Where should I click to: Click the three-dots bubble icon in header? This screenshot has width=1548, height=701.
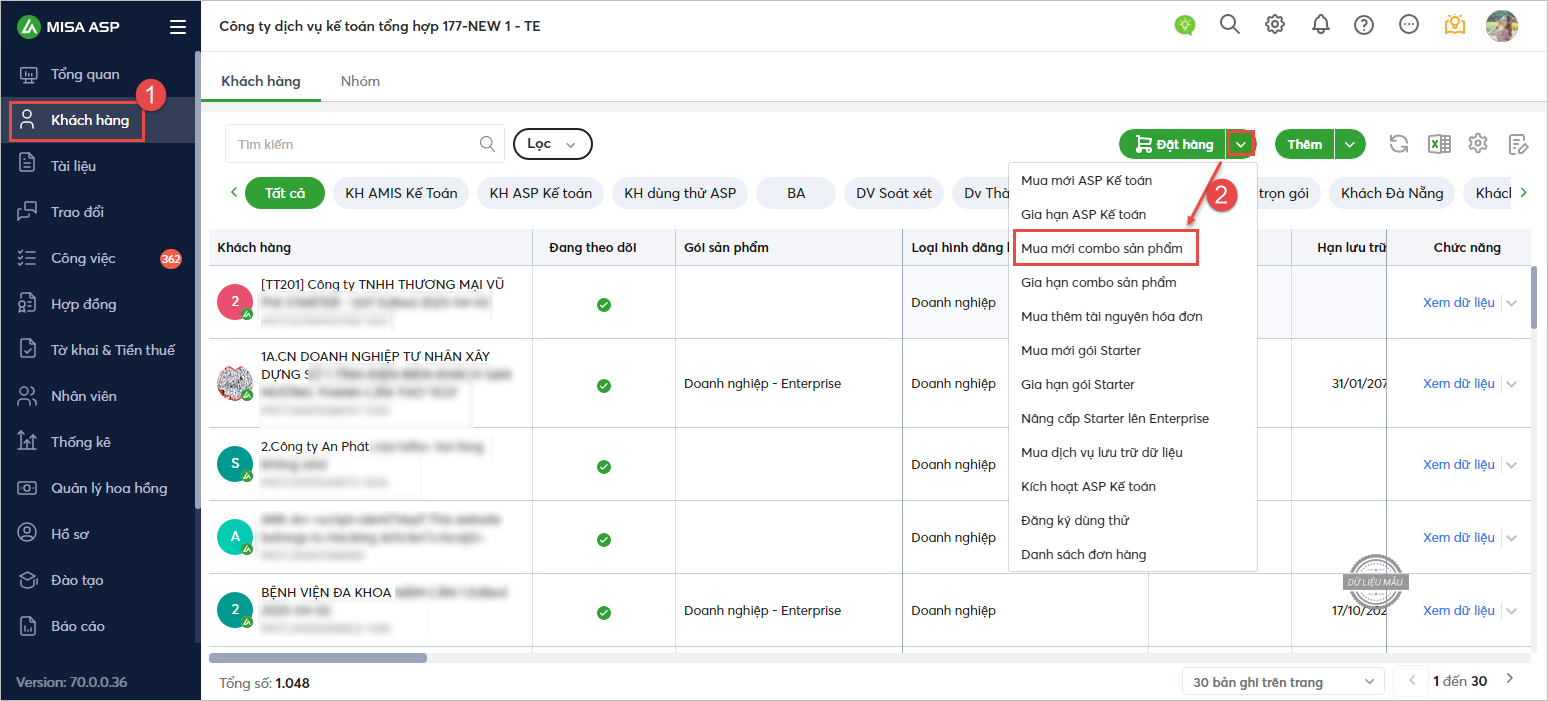click(x=1409, y=25)
